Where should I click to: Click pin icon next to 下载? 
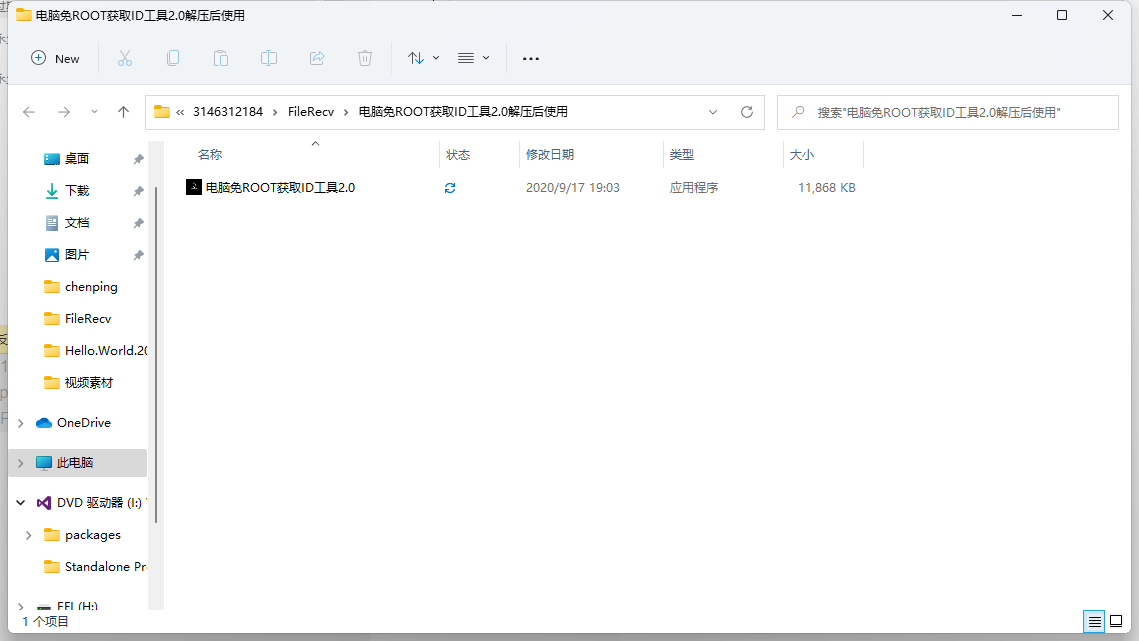(138, 191)
